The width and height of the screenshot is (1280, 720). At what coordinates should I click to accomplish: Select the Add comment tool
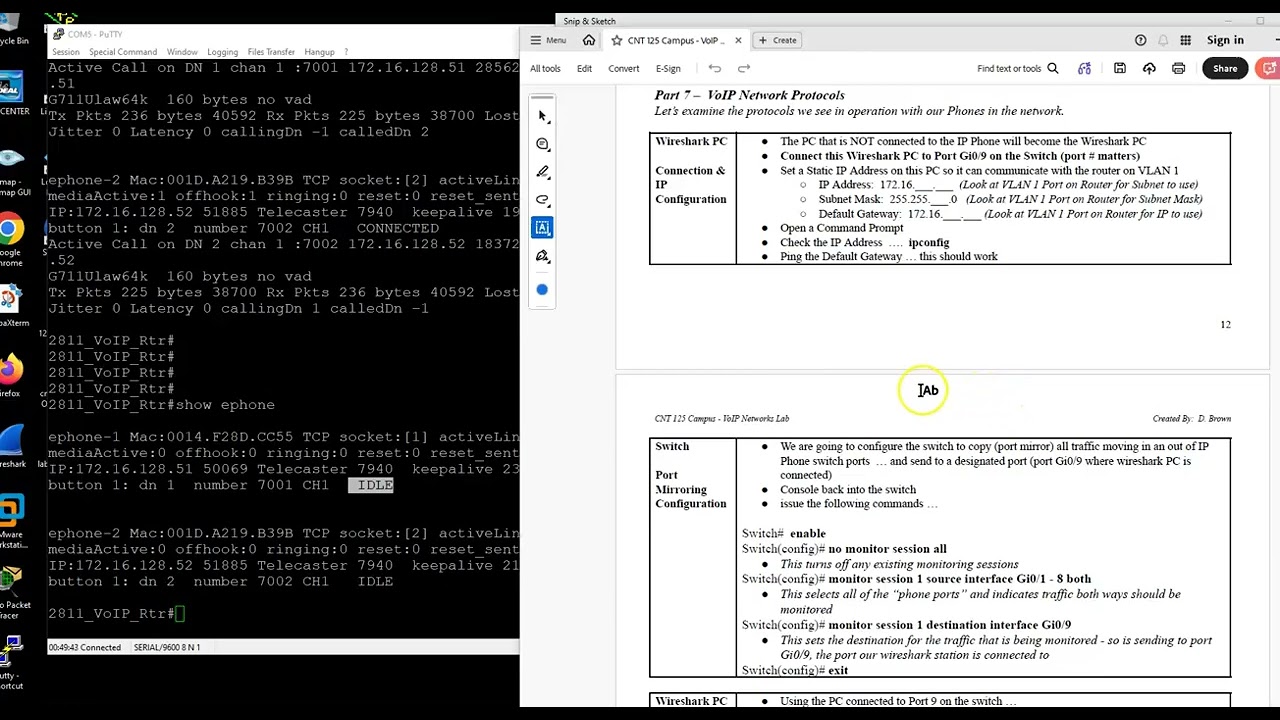point(543,144)
